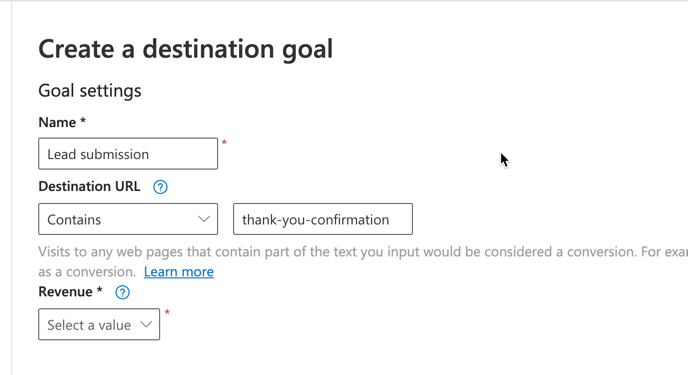This screenshot has width=688, height=375.
Task: Follow the 'Learn more' link
Action: 179,272
